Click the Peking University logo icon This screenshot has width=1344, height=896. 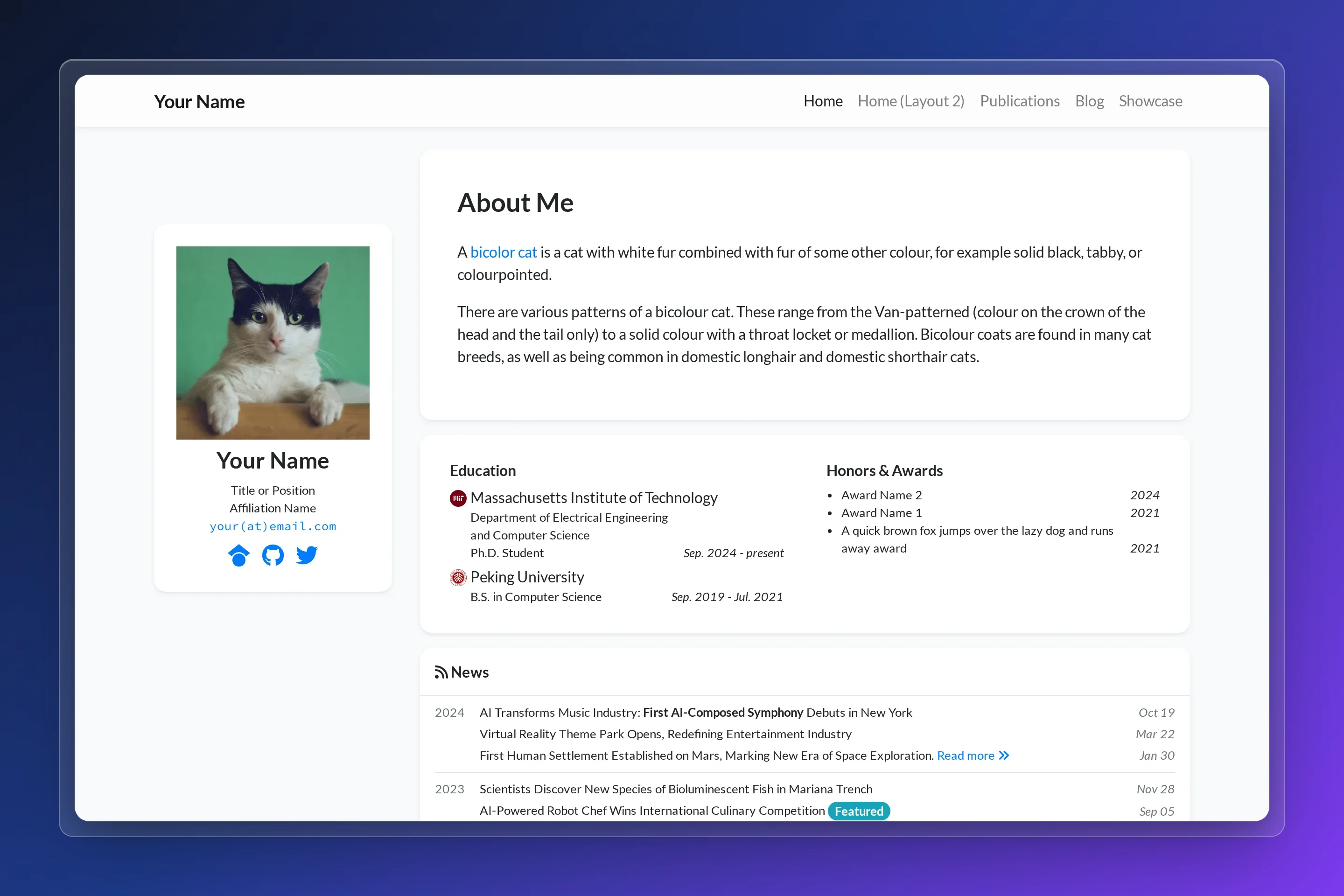458,578
